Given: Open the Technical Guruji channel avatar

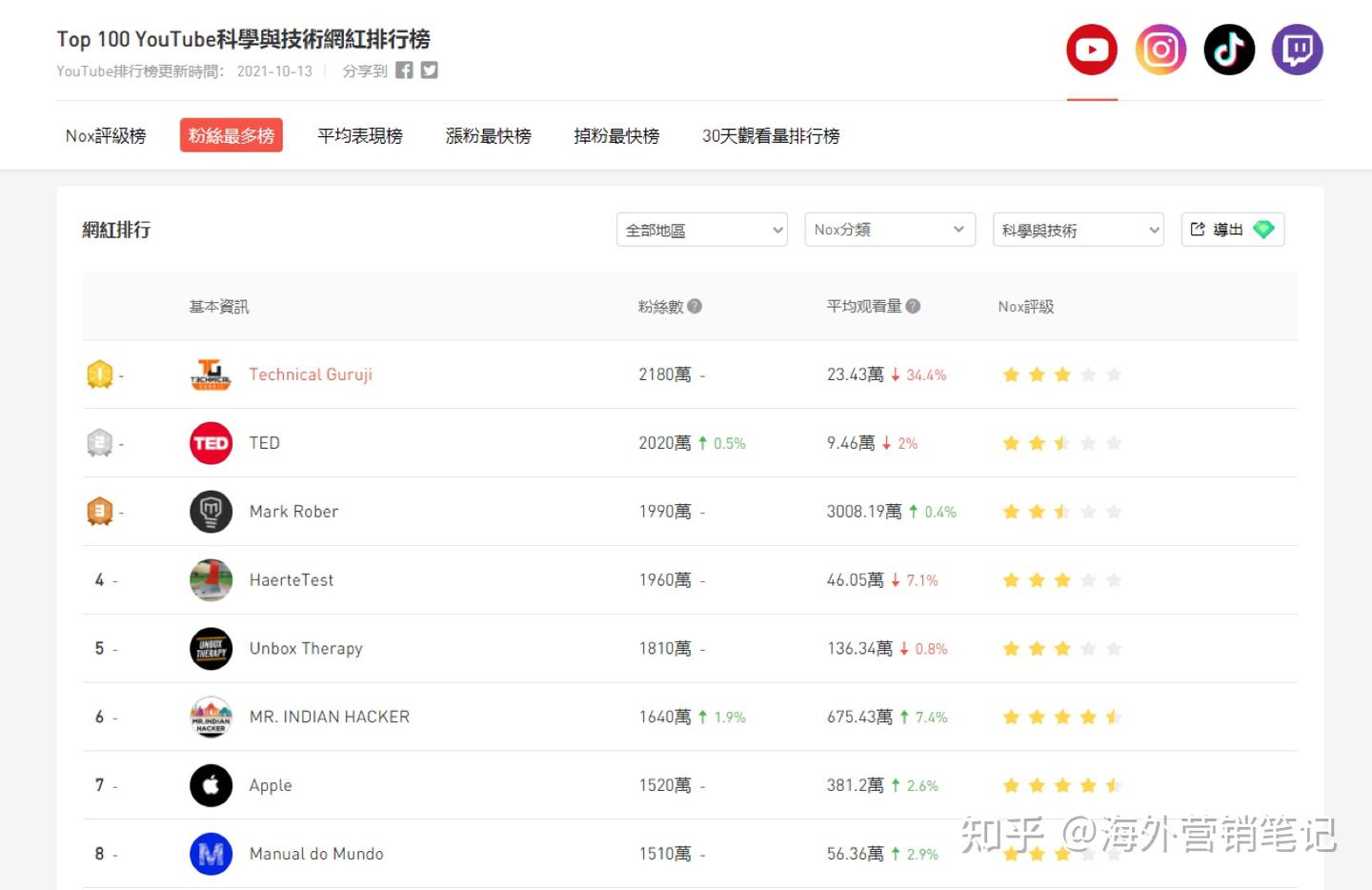Looking at the screenshot, I should coord(211,374).
